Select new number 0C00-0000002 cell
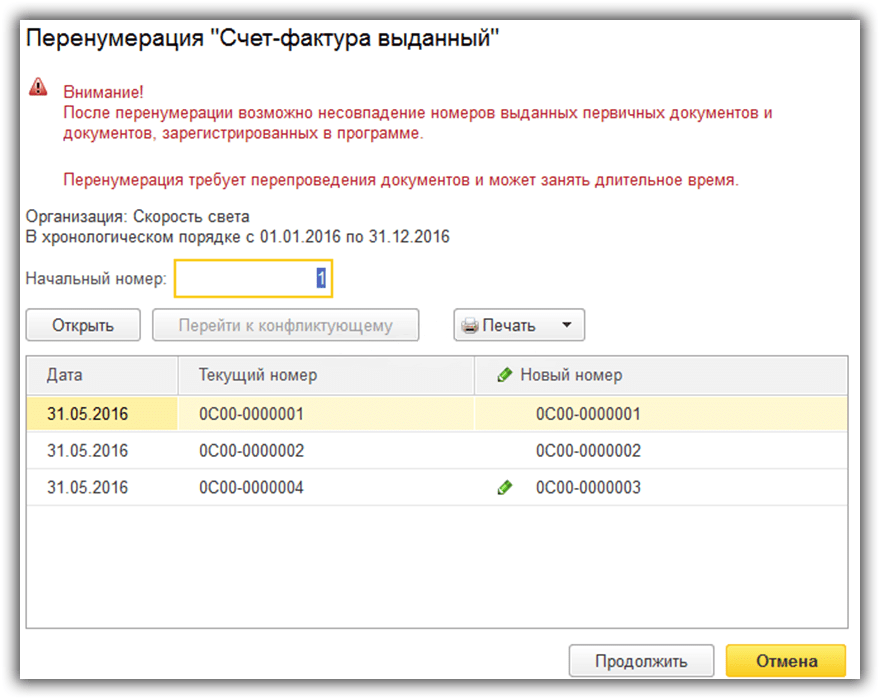This screenshot has height=699, width=880. pos(588,451)
